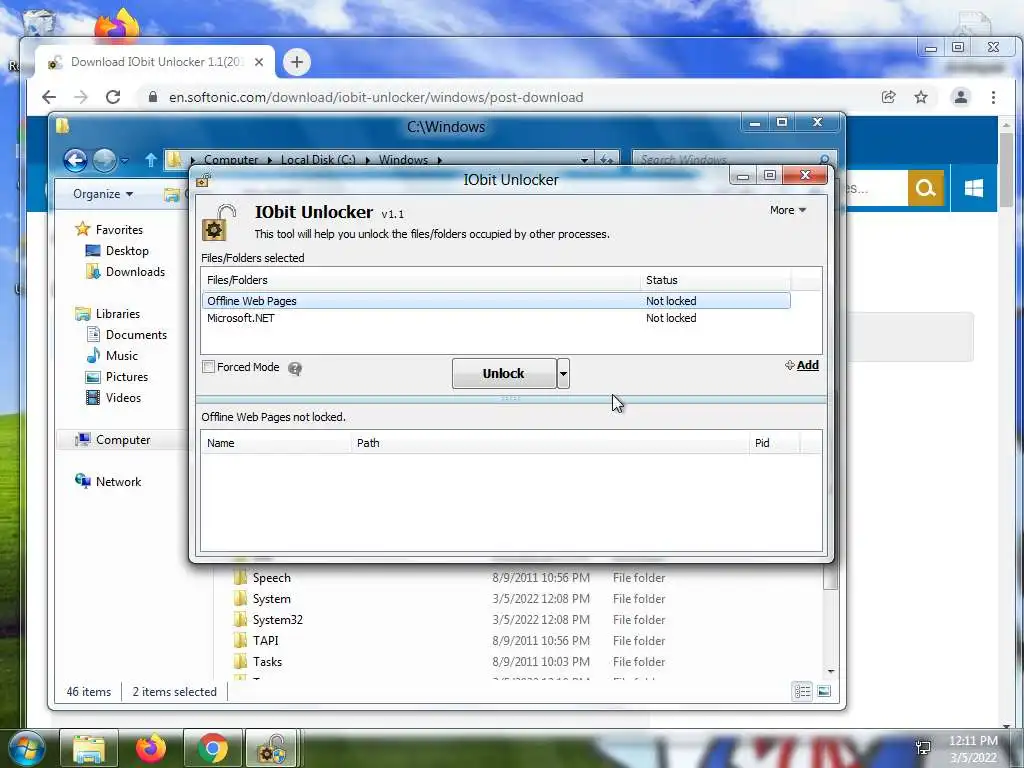The image size is (1024, 768).
Task: Select the Microsoft.NET row
Action: click(496, 318)
